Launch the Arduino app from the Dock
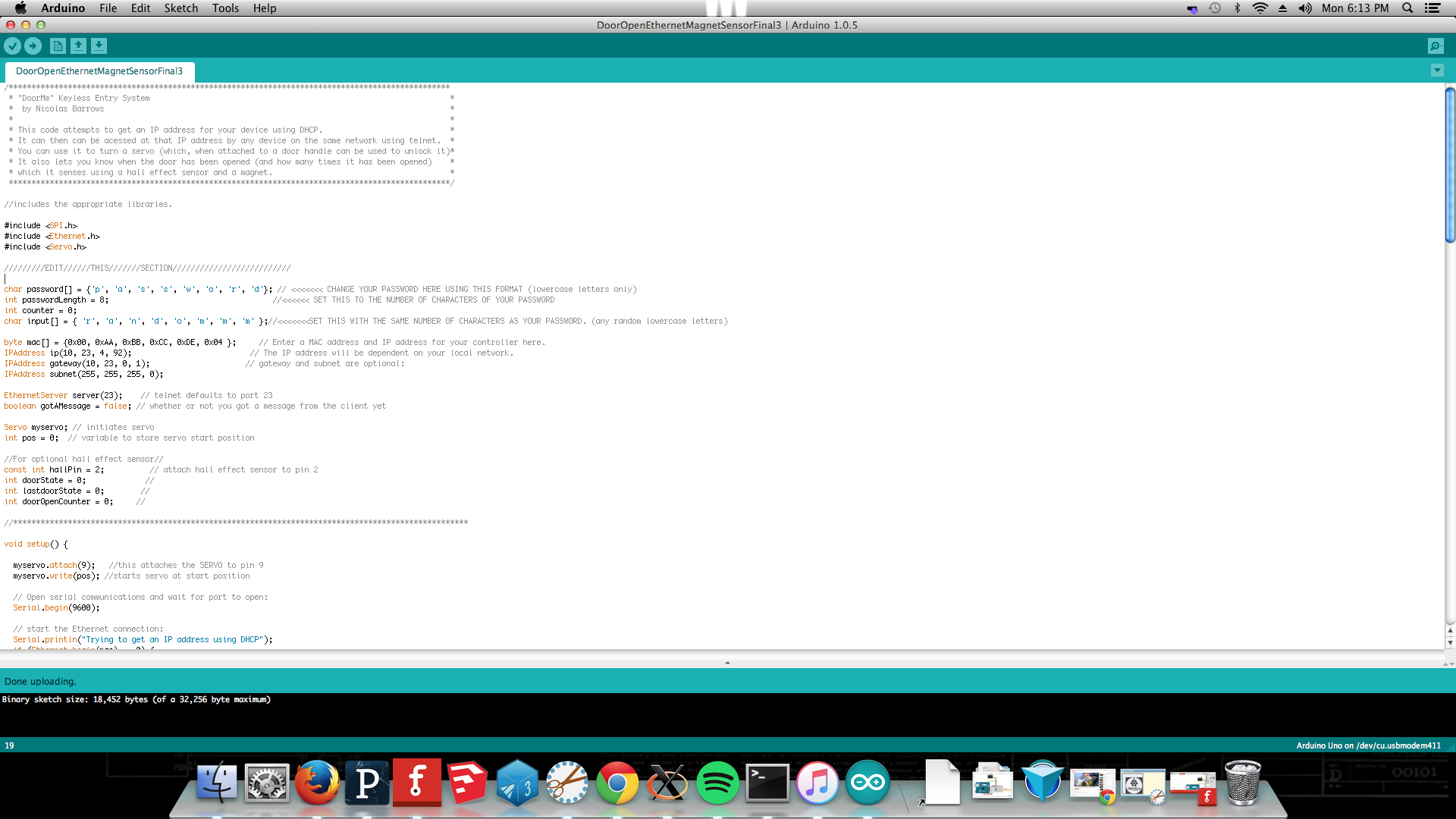Image resolution: width=1456 pixels, height=819 pixels. tap(867, 783)
